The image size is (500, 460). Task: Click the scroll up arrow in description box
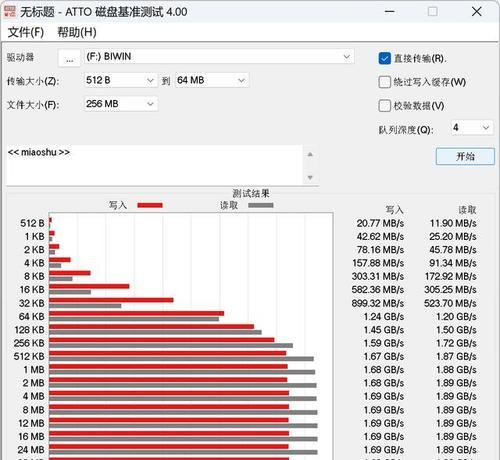[x=310, y=154]
